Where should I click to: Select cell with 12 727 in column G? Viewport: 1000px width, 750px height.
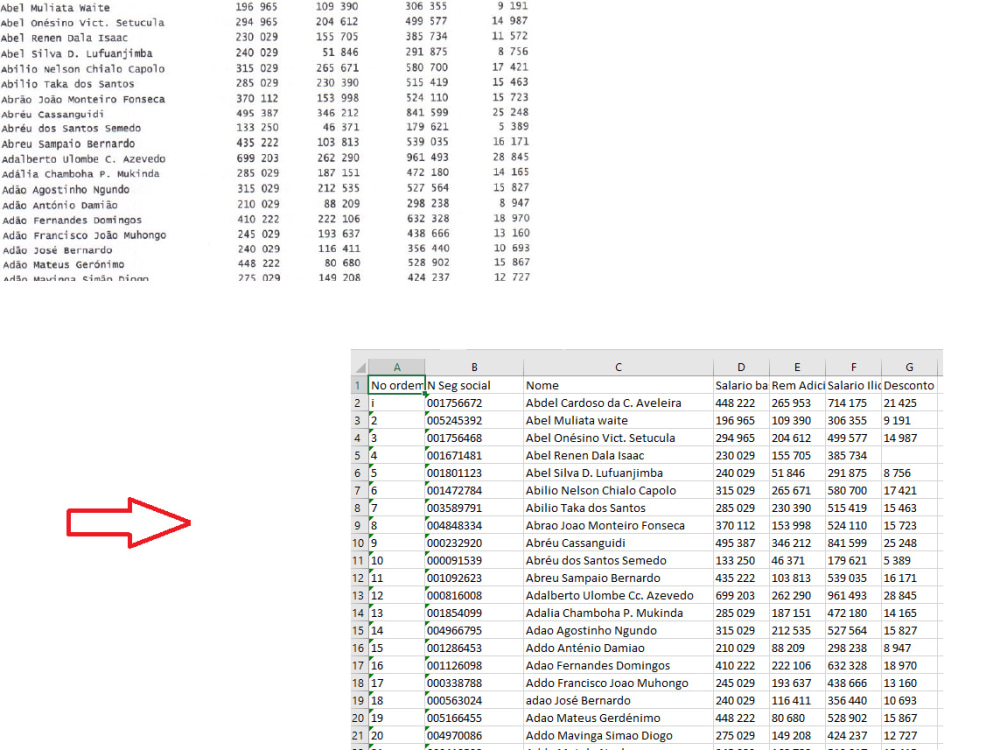(x=909, y=735)
